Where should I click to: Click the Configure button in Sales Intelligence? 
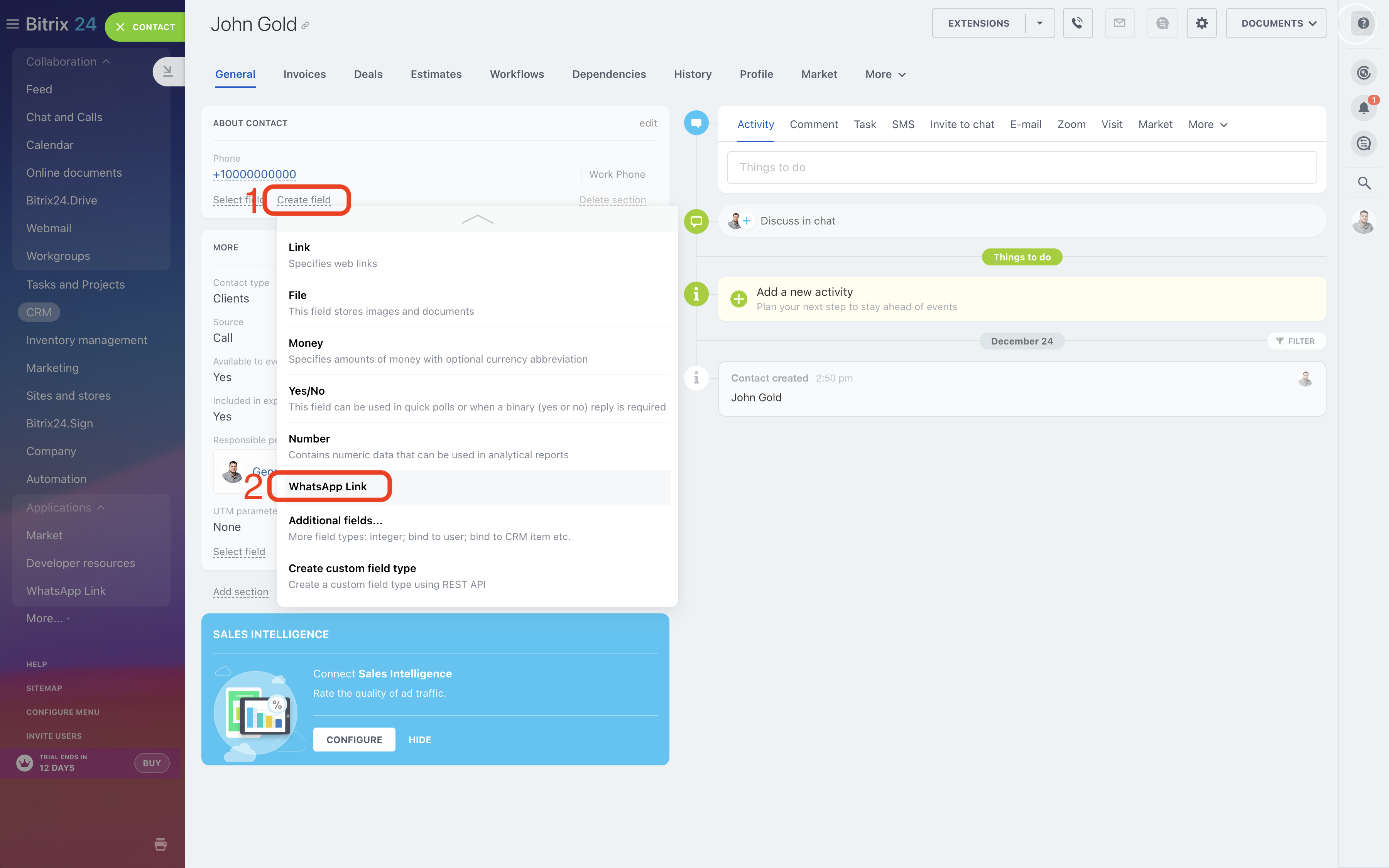click(x=354, y=740)
